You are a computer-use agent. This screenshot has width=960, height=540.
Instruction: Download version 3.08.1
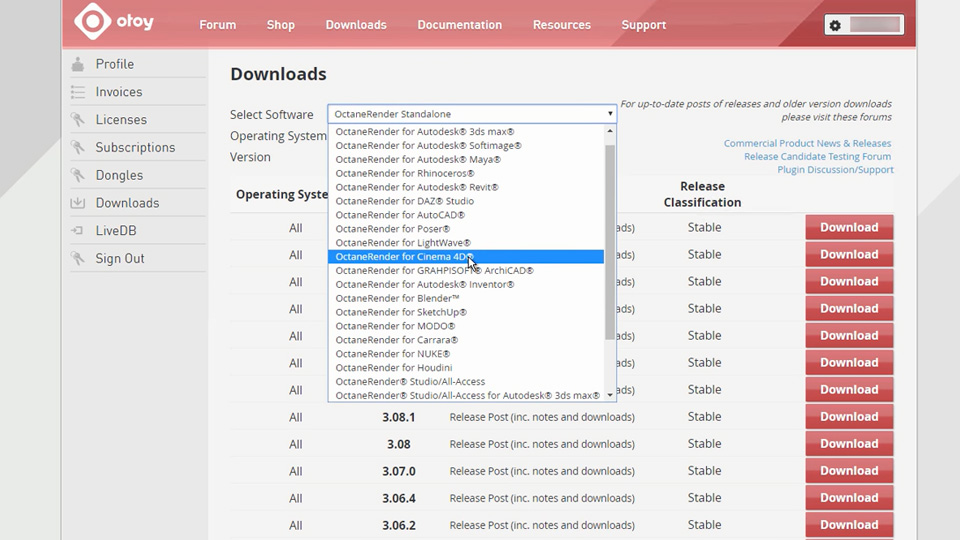pyautogui.click(x=849, y=417)
